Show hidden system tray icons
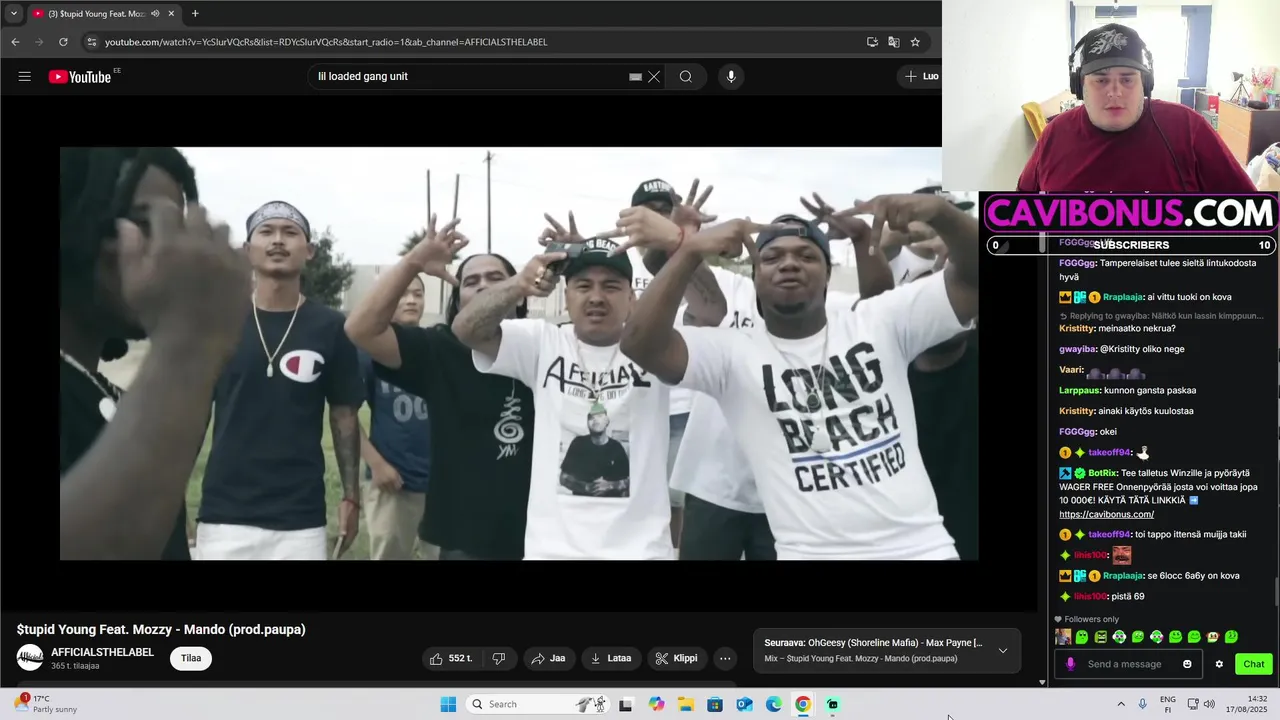This screenshot has width=1280, height=720. (1121, 704)
